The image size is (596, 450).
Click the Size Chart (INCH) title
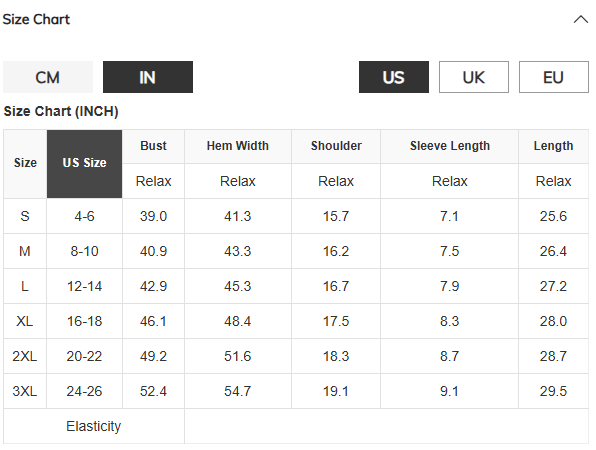pyautogui.click(x=61, y=111)
